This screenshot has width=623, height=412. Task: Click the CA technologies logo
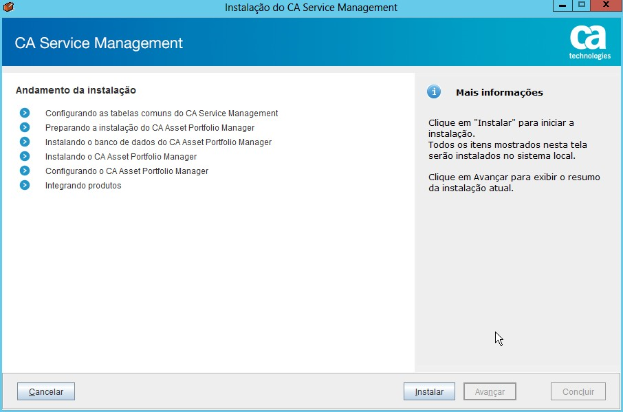590,43
